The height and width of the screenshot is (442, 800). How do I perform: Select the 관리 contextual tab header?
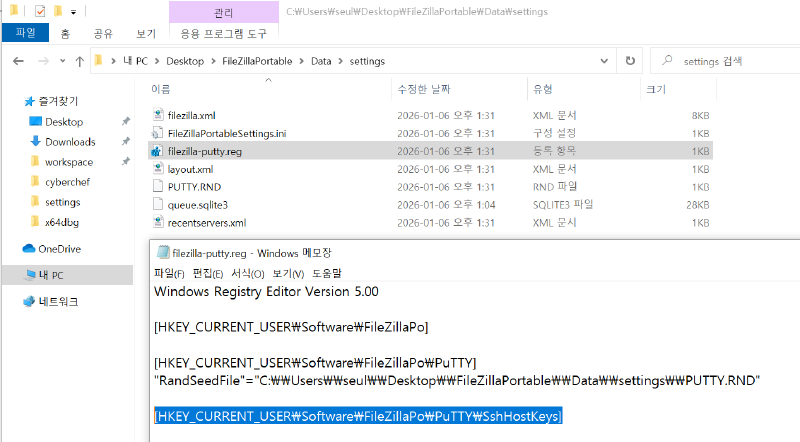click(223, 12)
